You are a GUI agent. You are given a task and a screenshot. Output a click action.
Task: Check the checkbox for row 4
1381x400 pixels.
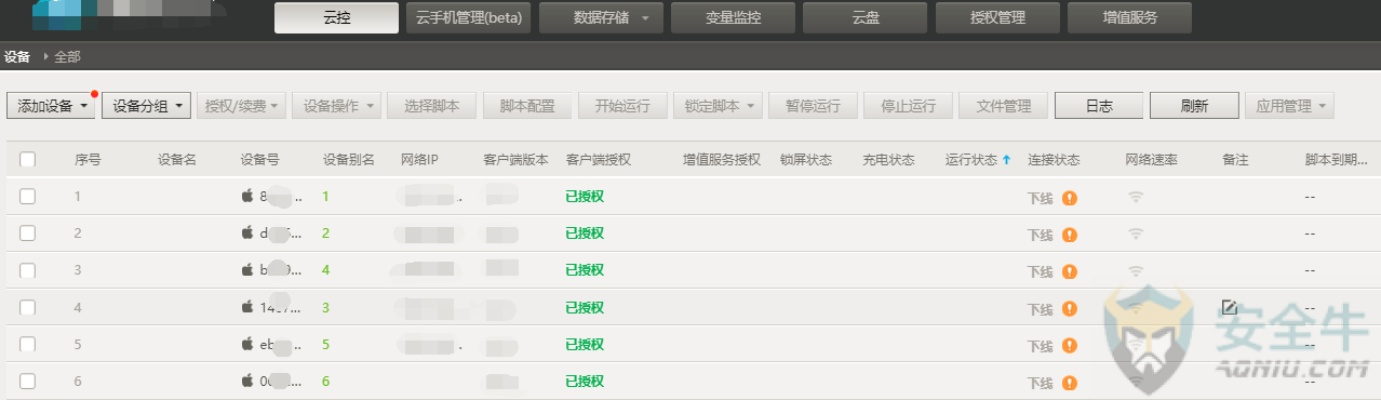[x=28, y=307]
